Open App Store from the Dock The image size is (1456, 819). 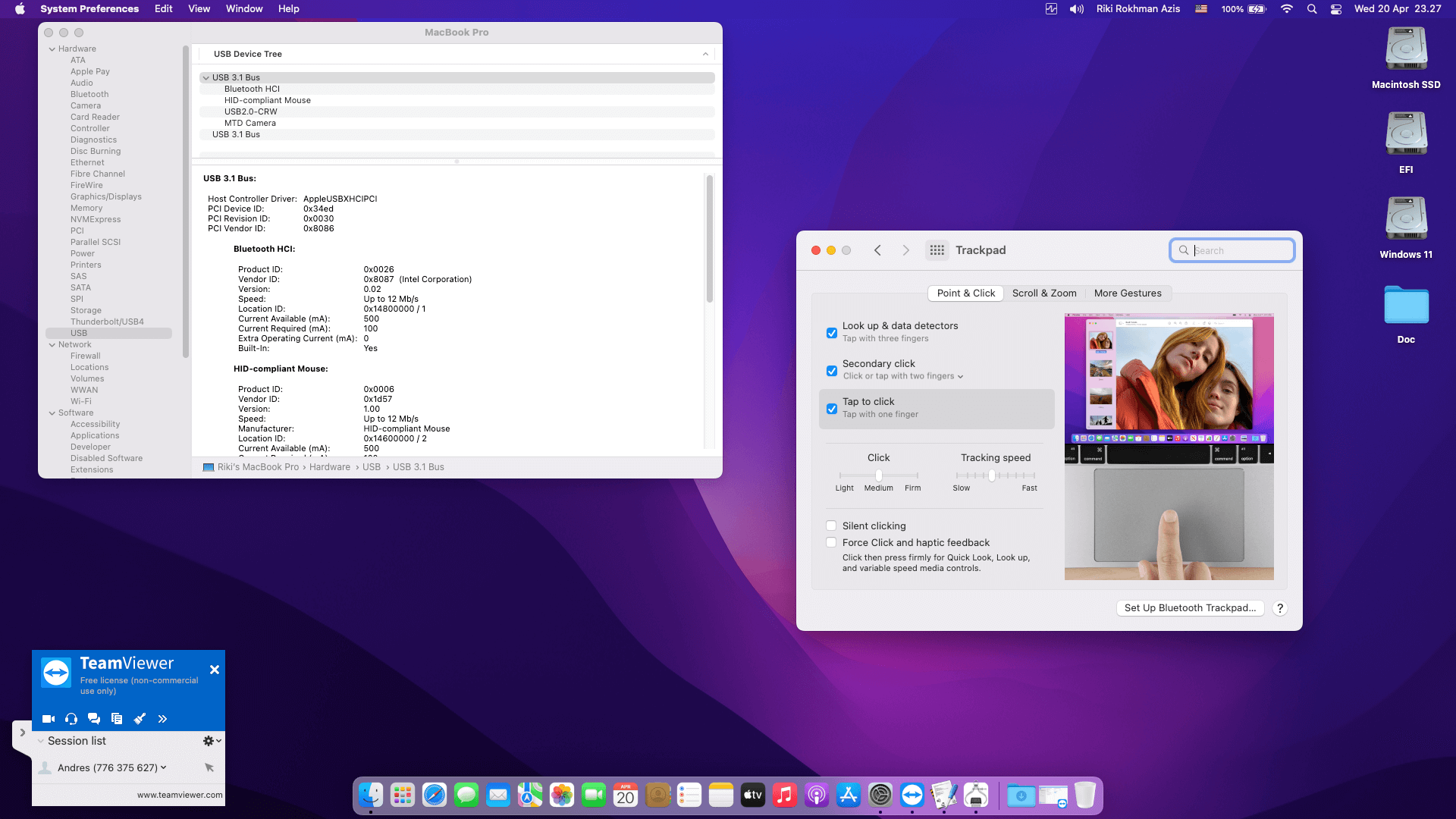pyautogui.click(x=849, y=795)
